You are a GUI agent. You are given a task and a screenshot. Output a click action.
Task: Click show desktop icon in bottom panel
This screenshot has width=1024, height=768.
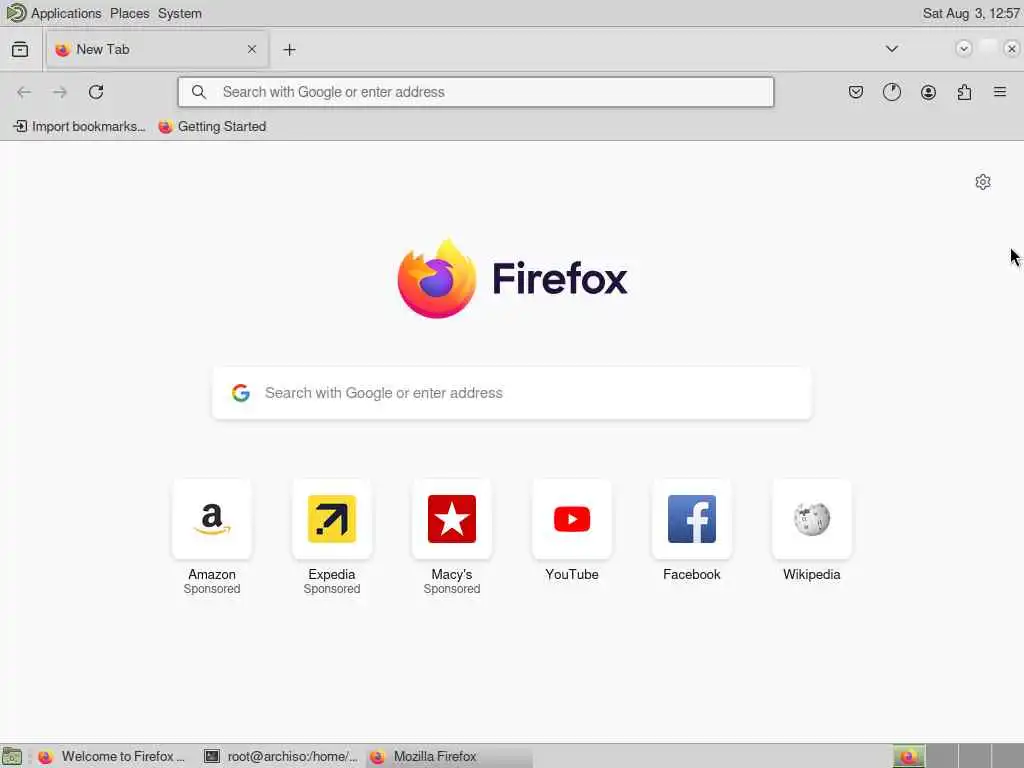click(12, 756)
